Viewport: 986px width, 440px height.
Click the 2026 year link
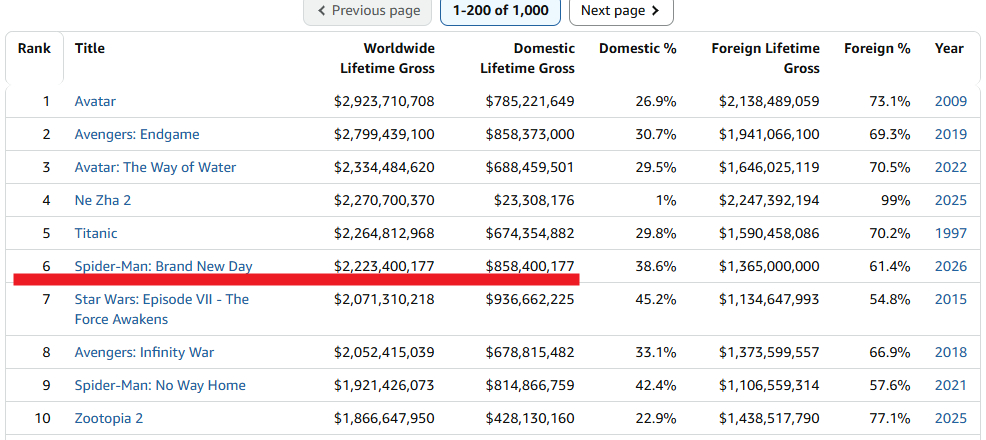pyautogui.click(x=951, y=266)
